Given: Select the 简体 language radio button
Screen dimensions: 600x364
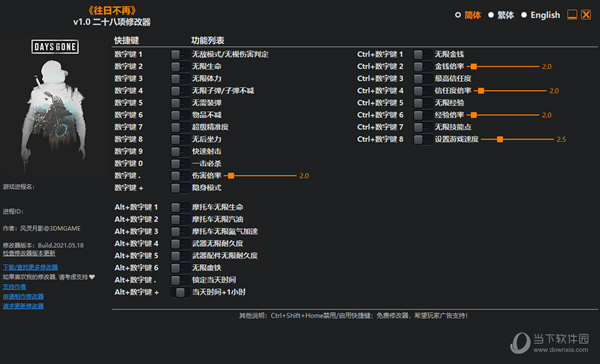Looking at the screenshot, I should pyautogui.click(x=458, y=15).
